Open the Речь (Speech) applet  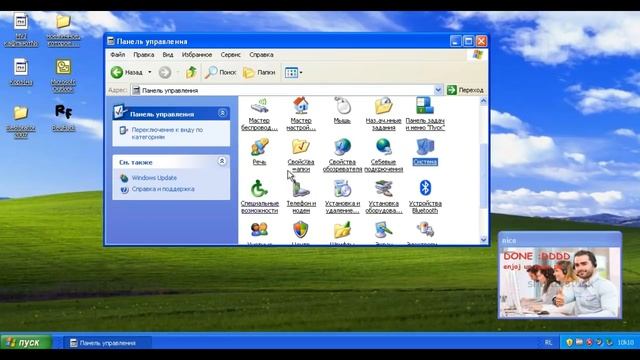coord(259,151)
